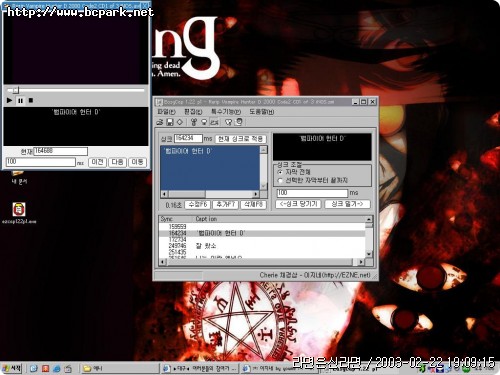This screenshot has height=375, width=500.
Task: Click the 현재 position field in player
Action: click(61, 151)
